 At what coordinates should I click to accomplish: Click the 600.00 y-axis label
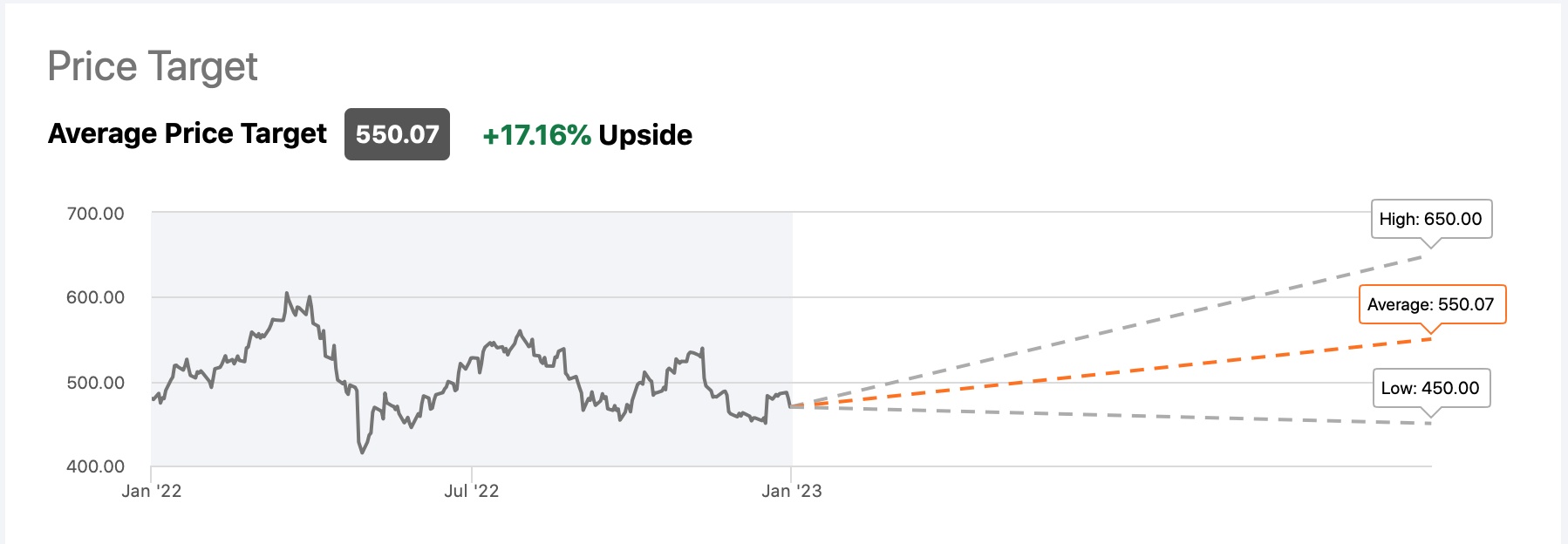click(x=96, y=297)
